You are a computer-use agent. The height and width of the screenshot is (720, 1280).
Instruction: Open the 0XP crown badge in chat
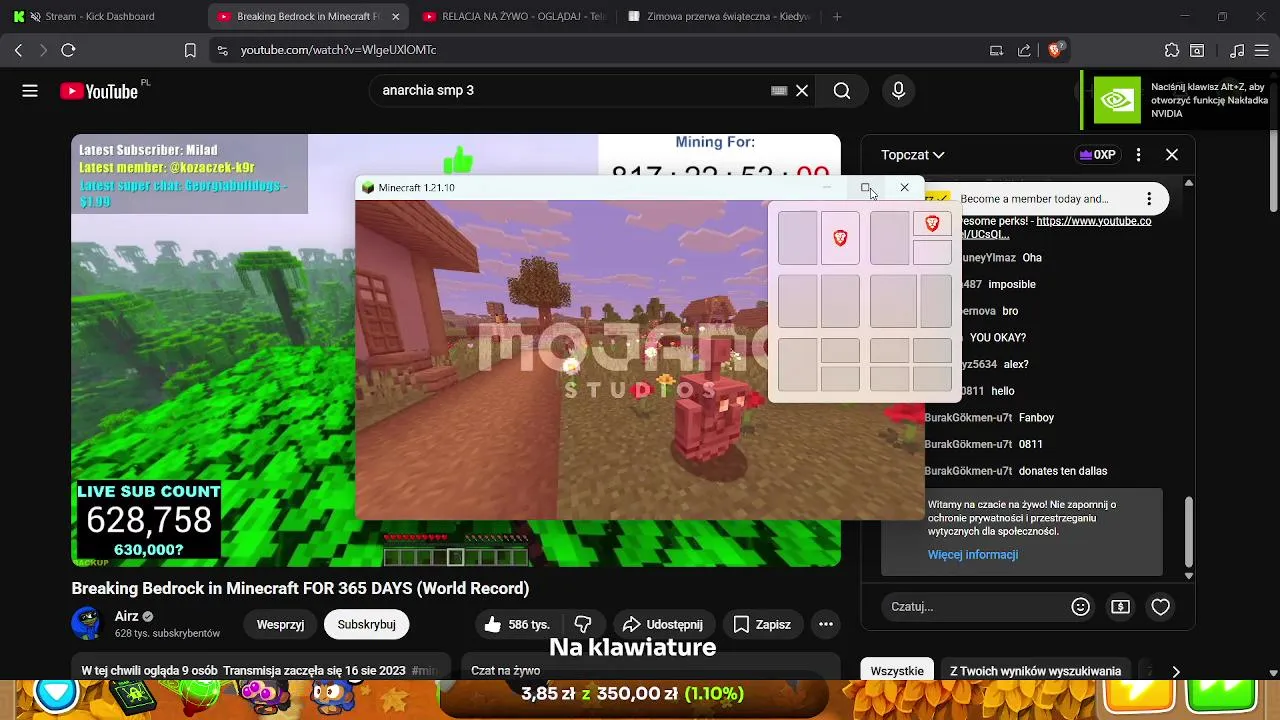click(1097, 155)
